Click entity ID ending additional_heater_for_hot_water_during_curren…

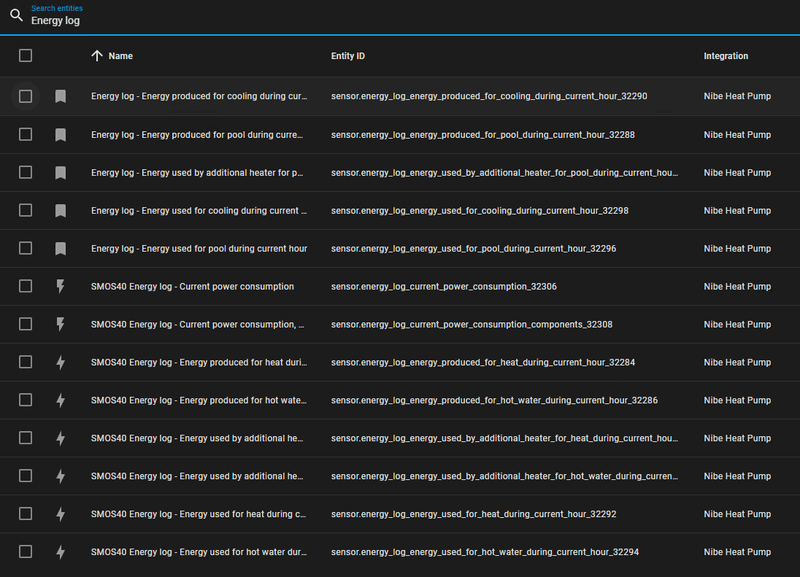click(505, 476)
